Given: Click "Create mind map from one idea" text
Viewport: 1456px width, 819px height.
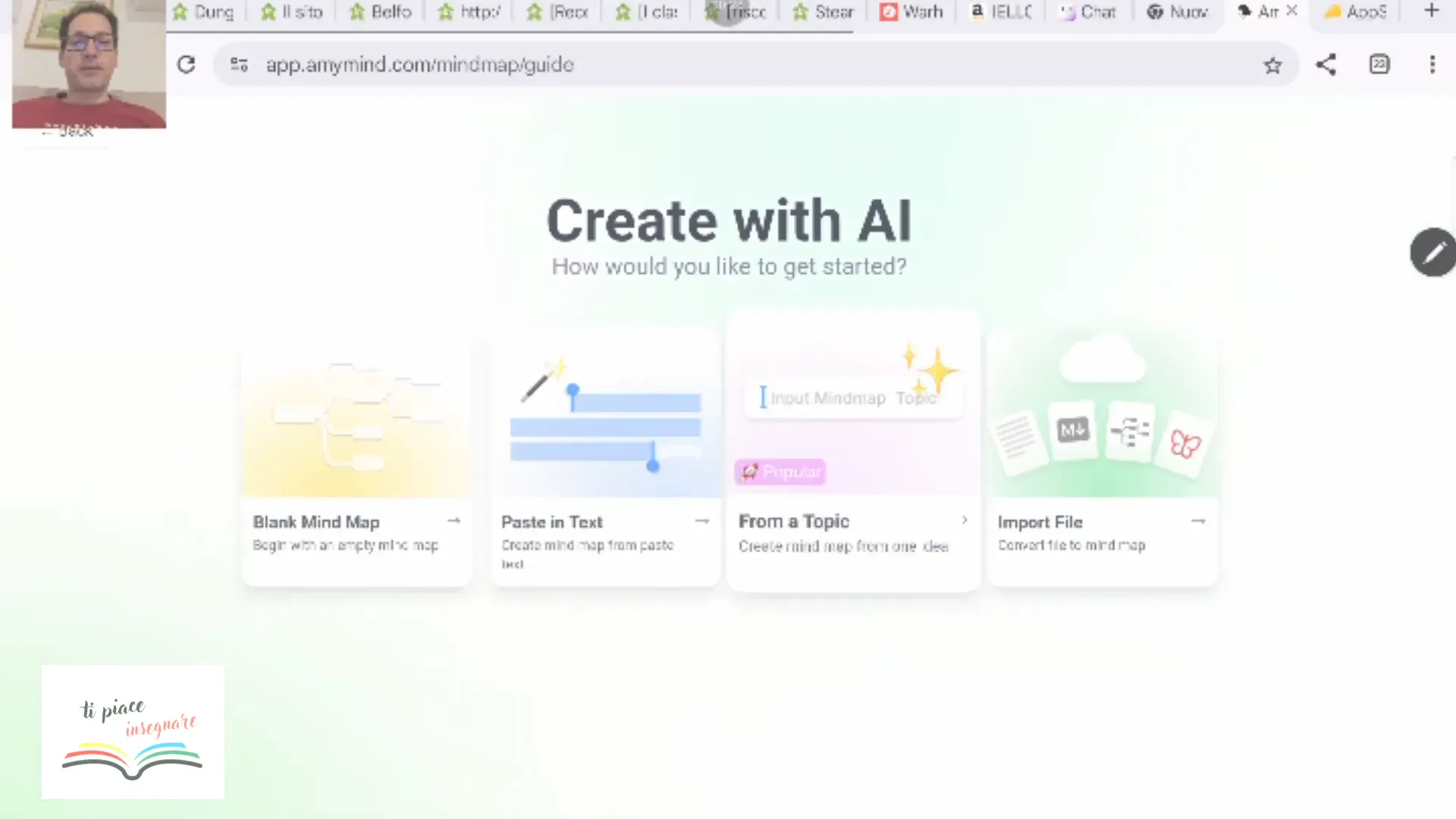Looking at the screenshot, I should tap(843, 546).
